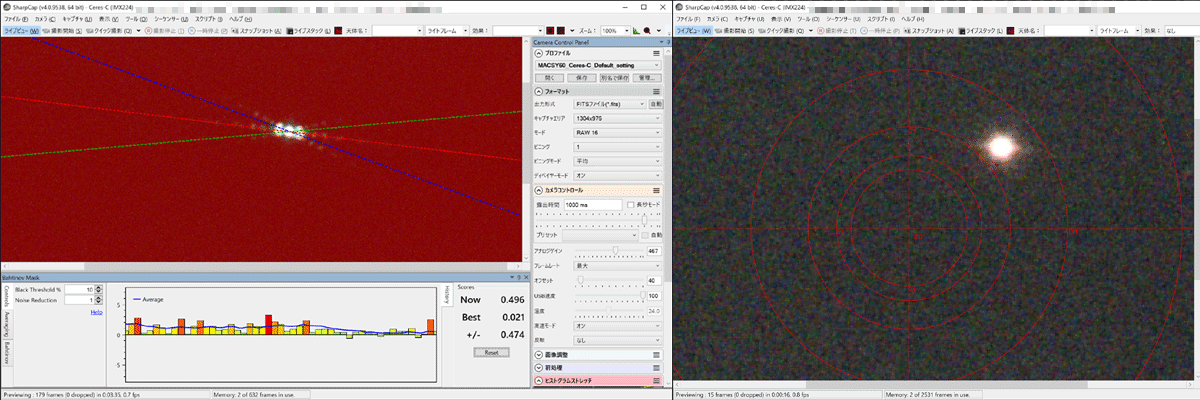Click スナップショット in the right window
Screen dimensions: 1200x400
pyautogui.click(x=930, y=31)
